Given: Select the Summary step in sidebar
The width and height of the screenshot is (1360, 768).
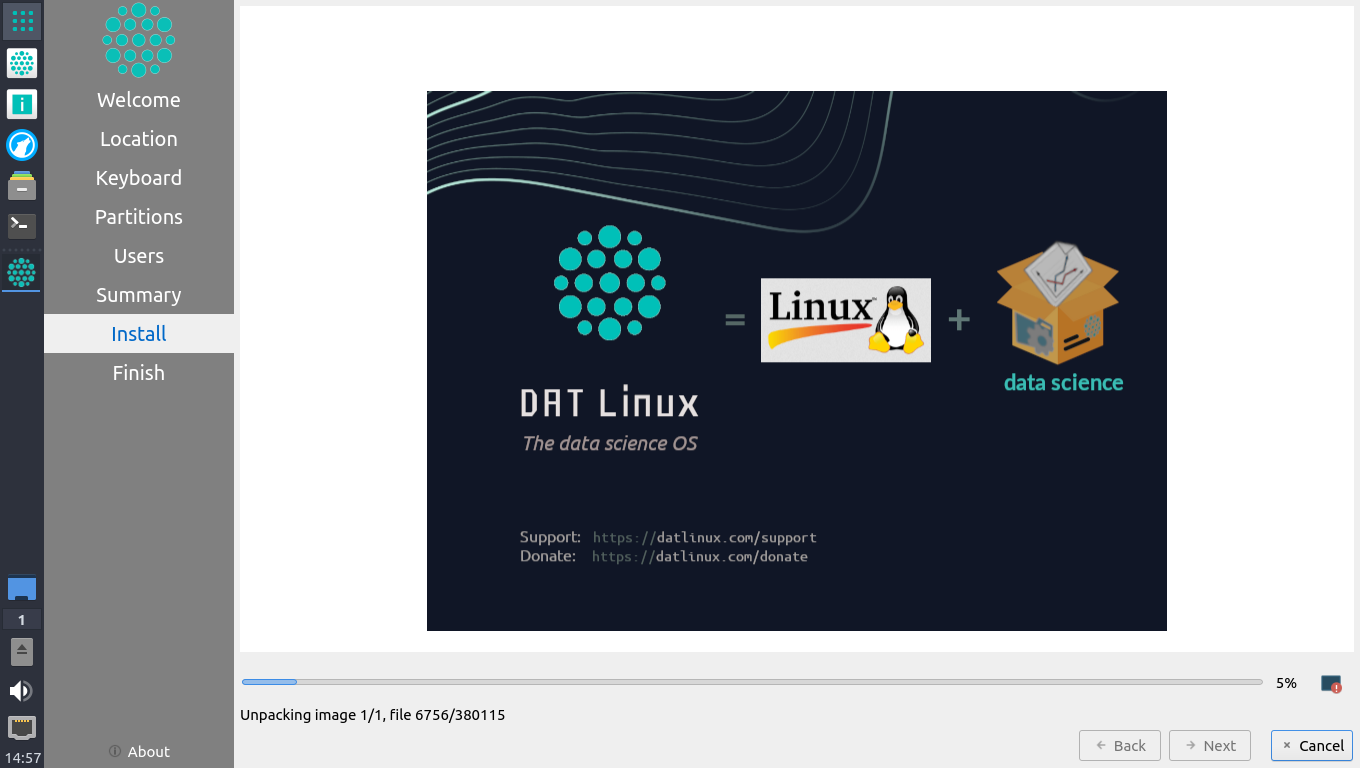Looking at the screenshot, I should click(138, 295).
